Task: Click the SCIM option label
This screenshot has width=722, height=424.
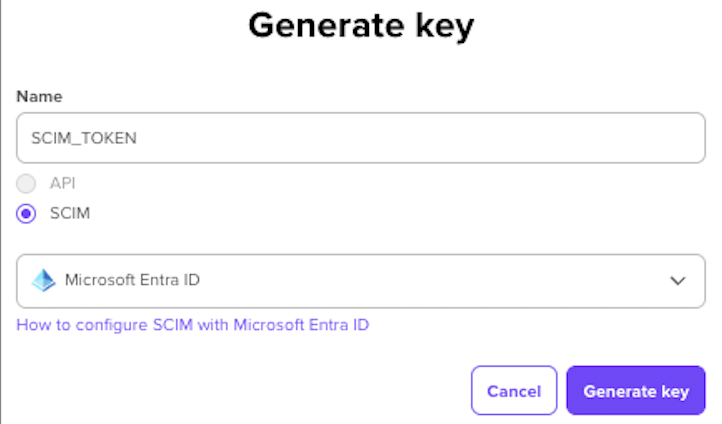Action: tap(70, 213)
